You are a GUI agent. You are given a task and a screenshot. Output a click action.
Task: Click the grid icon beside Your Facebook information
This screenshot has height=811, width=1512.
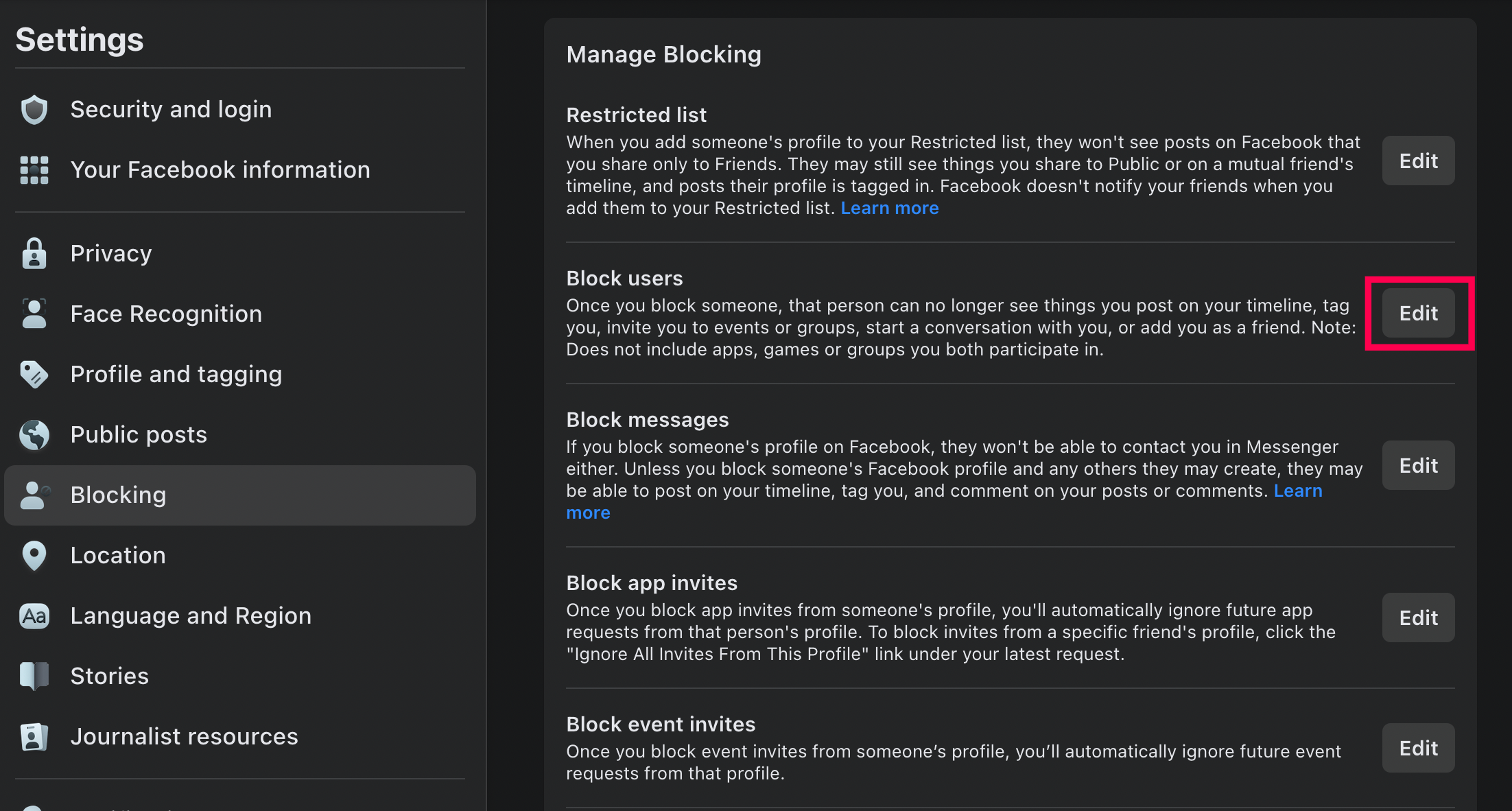34,170
